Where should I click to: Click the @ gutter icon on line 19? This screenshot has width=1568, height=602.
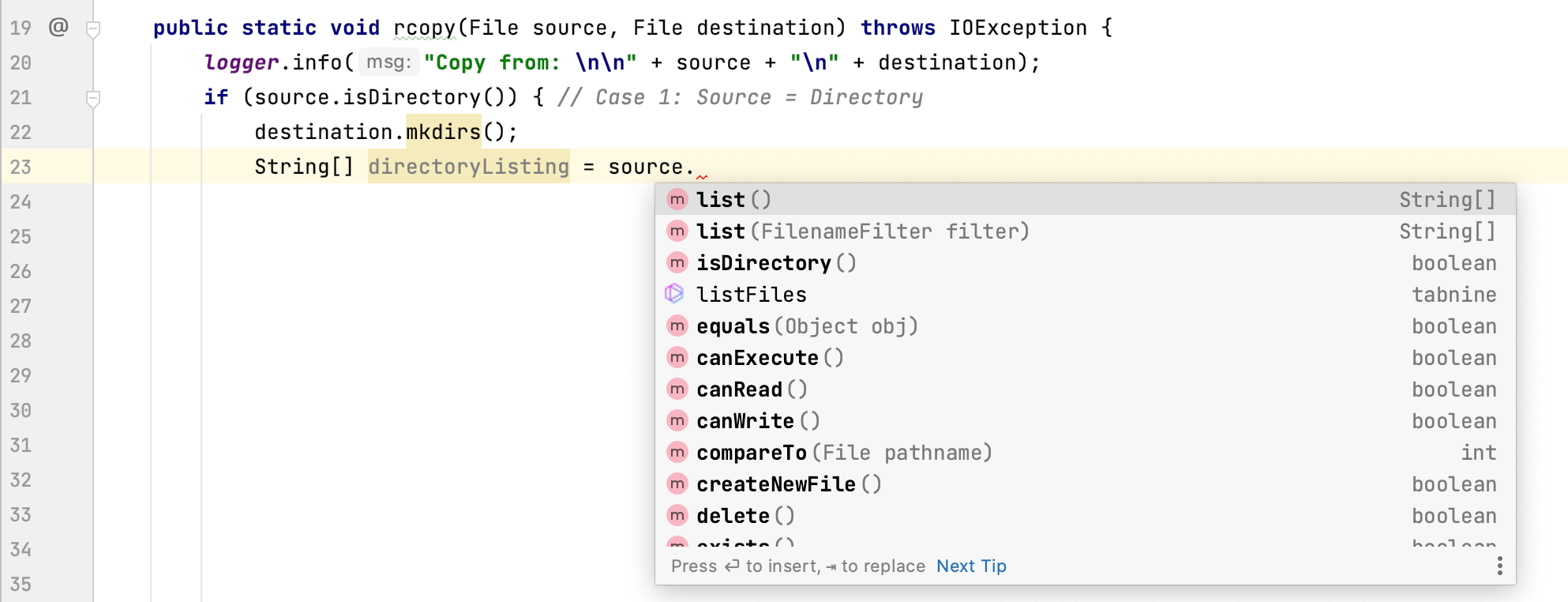coord(58,28)
